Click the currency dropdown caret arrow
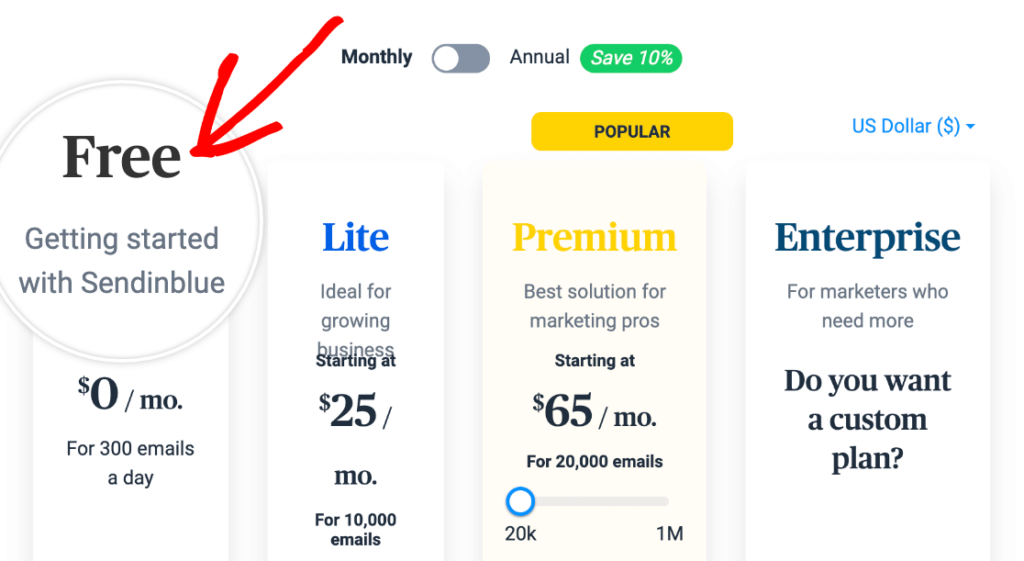This screenshot has width=1024, height=561. tap(970, 127)
